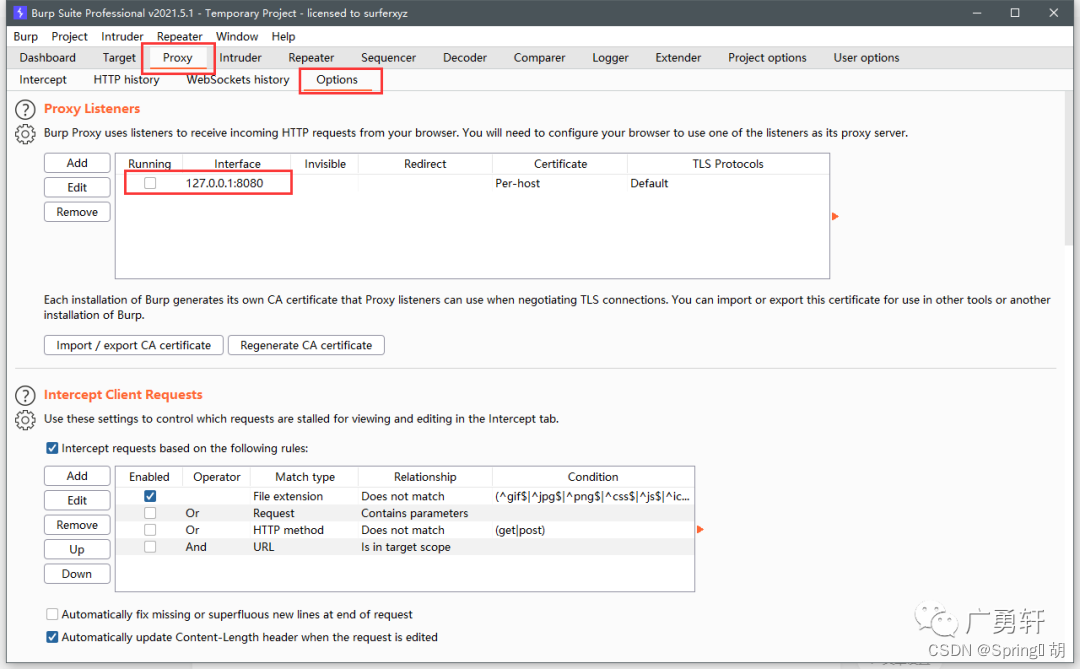Switch to the Intruder tool tab

coord(240,58)
